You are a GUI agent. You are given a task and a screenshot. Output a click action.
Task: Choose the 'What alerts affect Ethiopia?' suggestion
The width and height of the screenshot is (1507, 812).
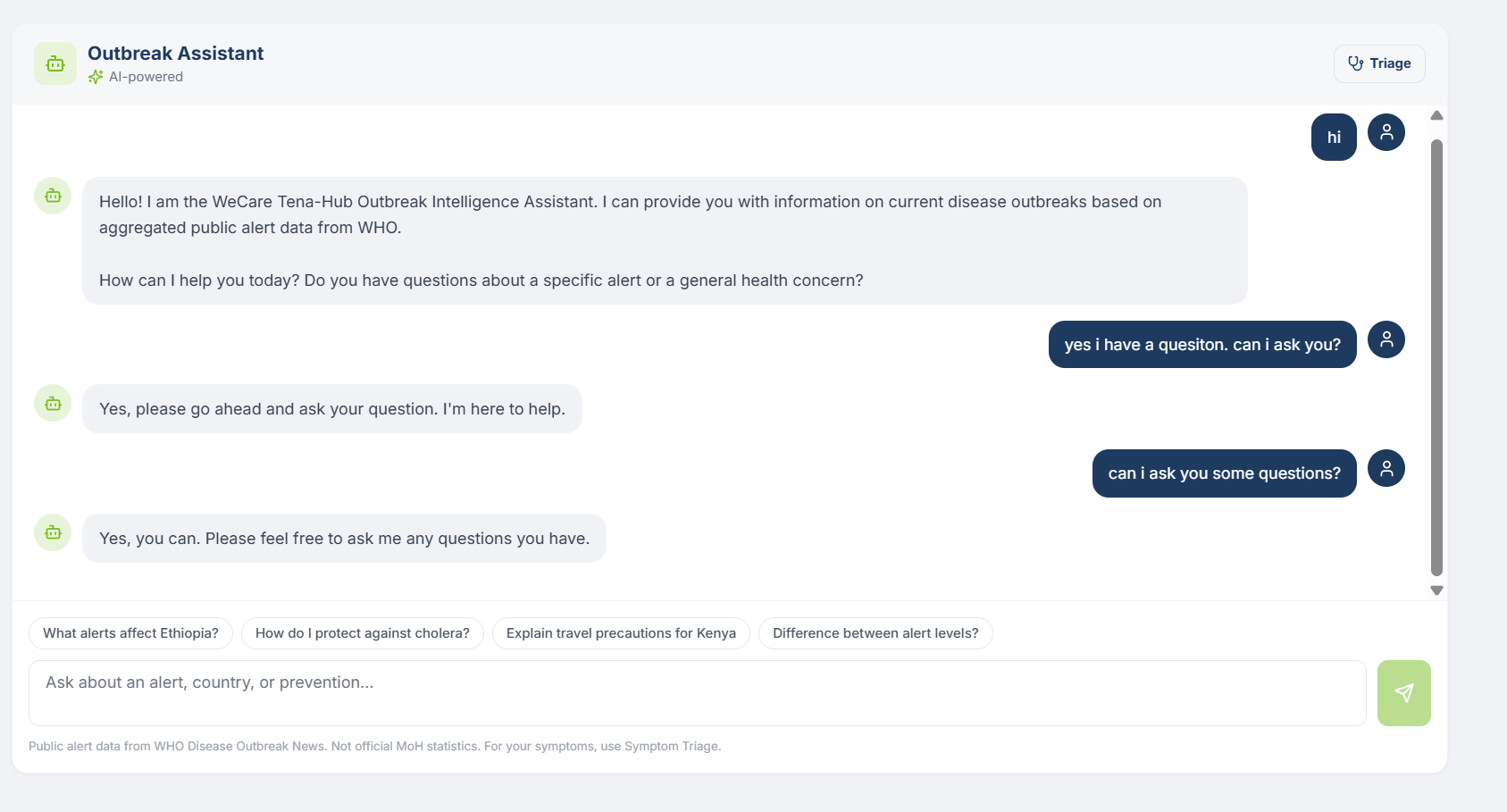130,633
